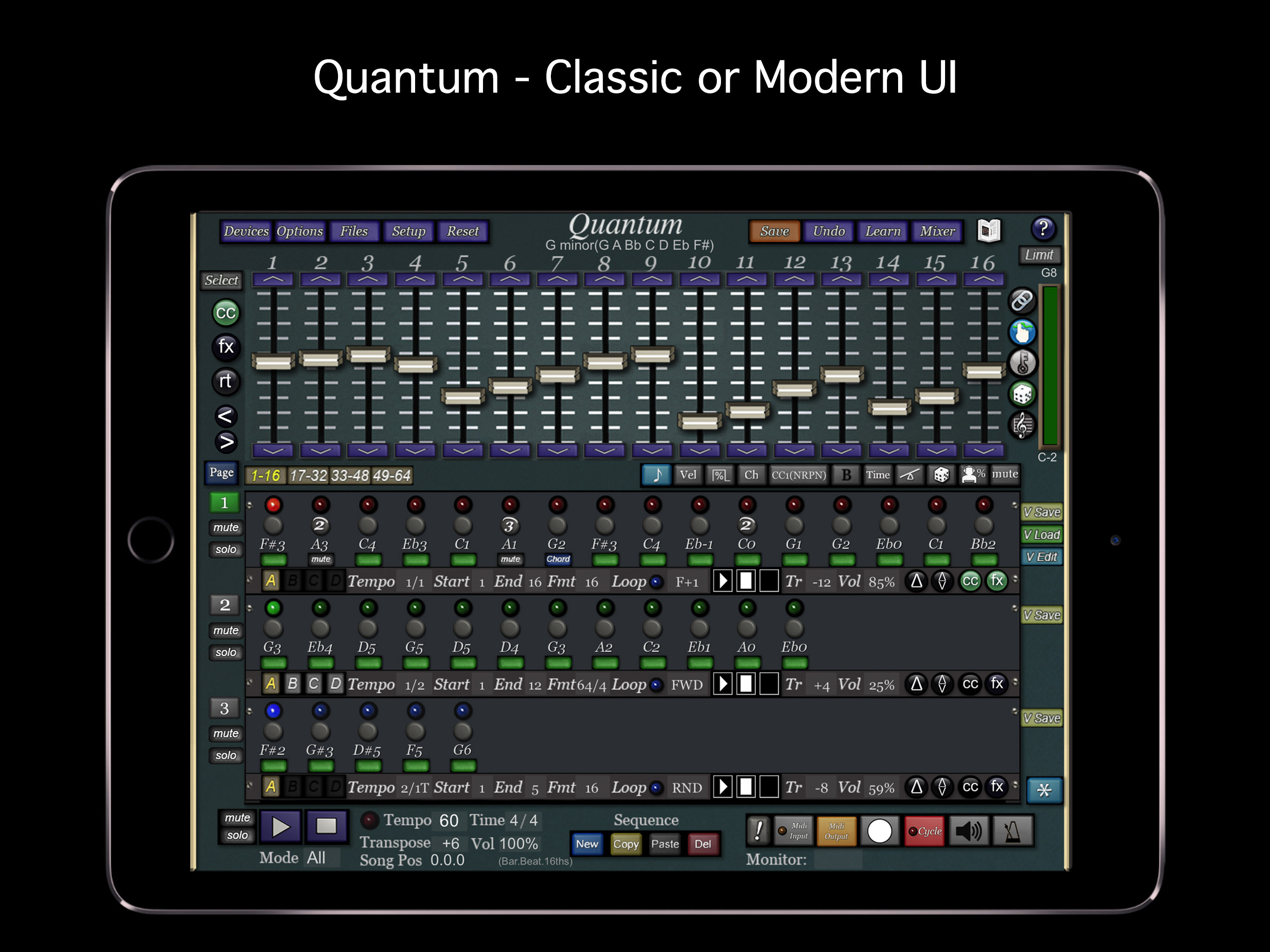Click the chain link icon
The width and height of the screenshot is (1270, 952).
(1022, 300)
